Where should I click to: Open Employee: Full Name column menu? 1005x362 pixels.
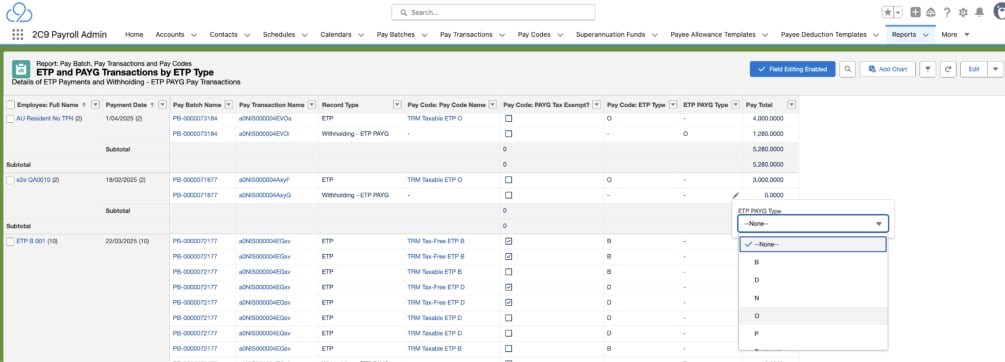[x=96, y=104]
